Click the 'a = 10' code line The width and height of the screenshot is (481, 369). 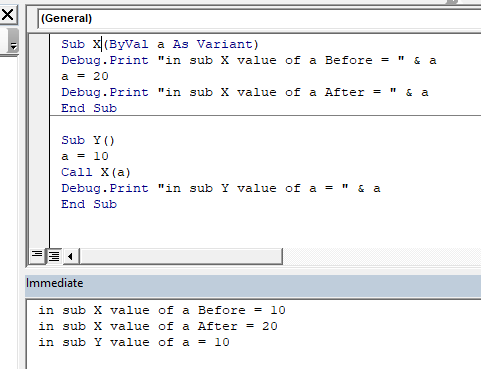[x=85, y=156]
